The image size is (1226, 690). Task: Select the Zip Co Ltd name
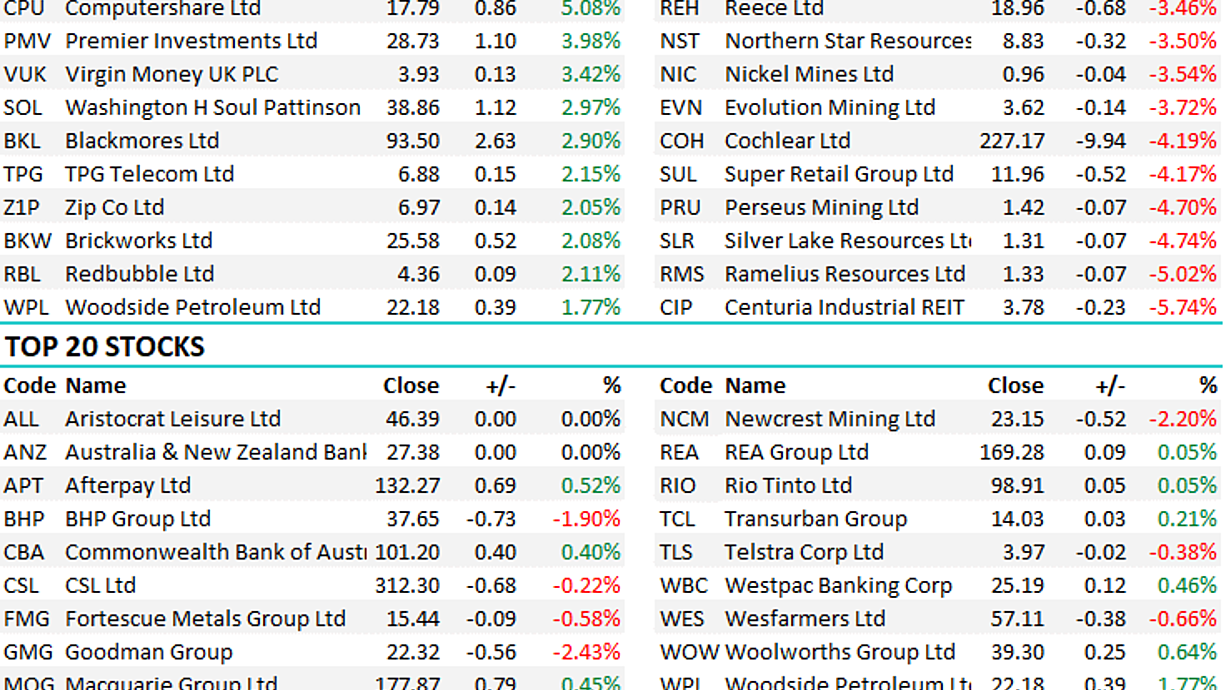tap(114, 207)
